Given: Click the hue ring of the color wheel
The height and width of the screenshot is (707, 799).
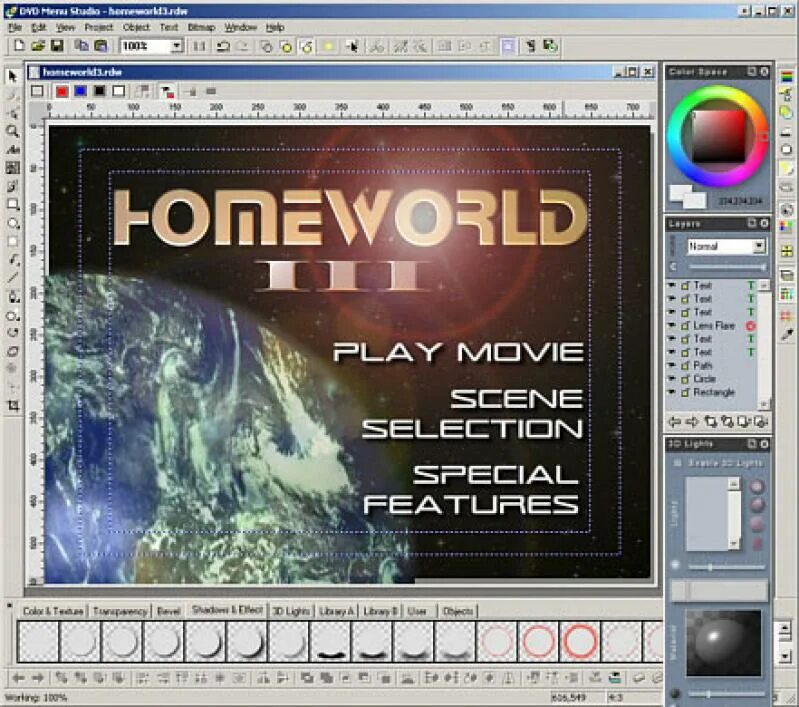Looking at the screenshot, I should coord(718,93).
